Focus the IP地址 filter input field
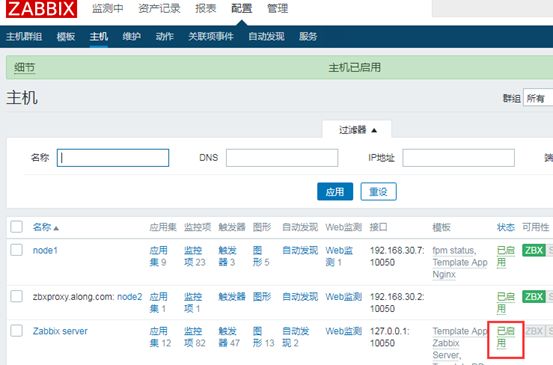This screenshot has width=553, height=365. pyautogui.click(x=458, y=158)
